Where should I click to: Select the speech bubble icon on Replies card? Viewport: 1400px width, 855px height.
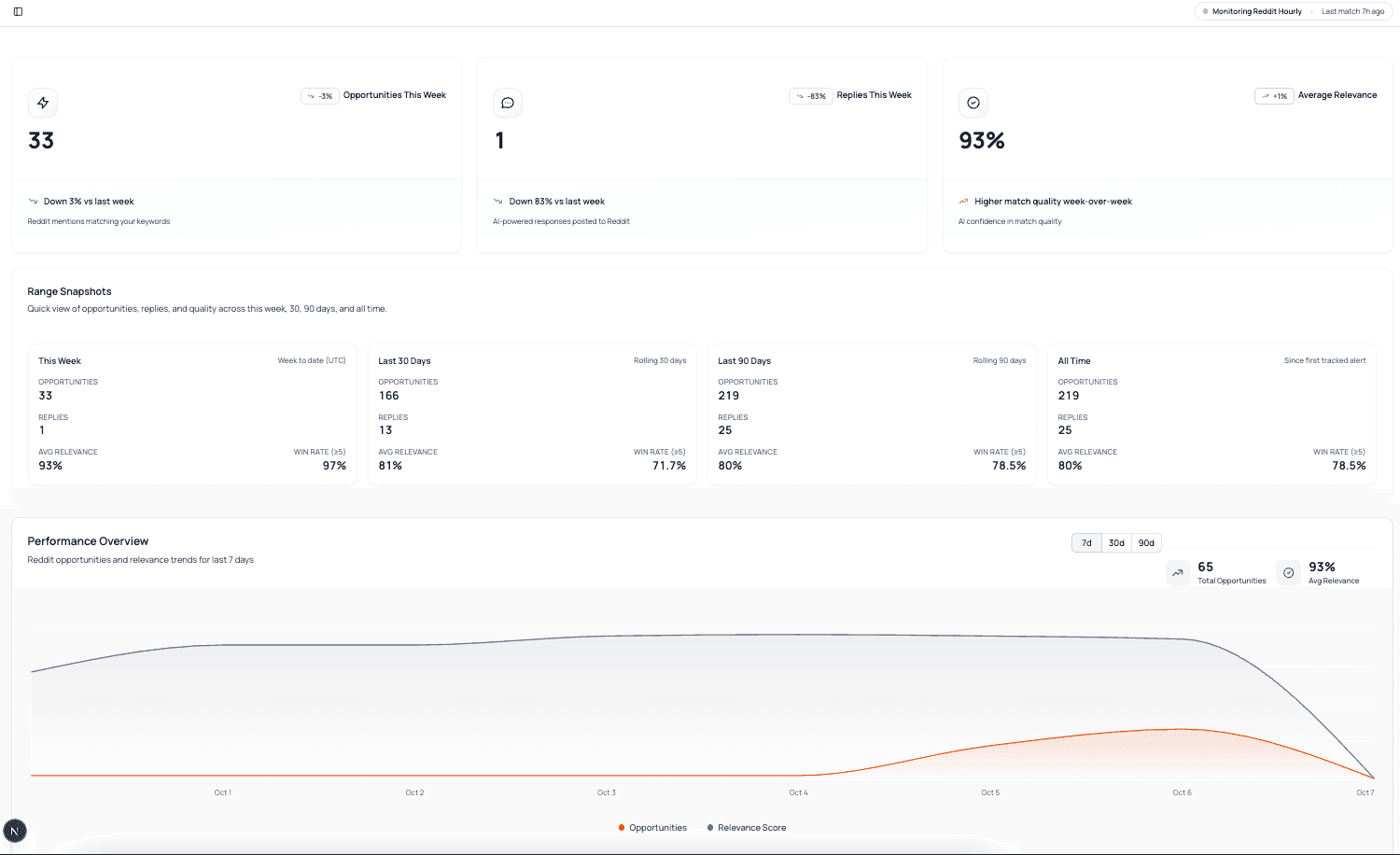coord(507,103)
